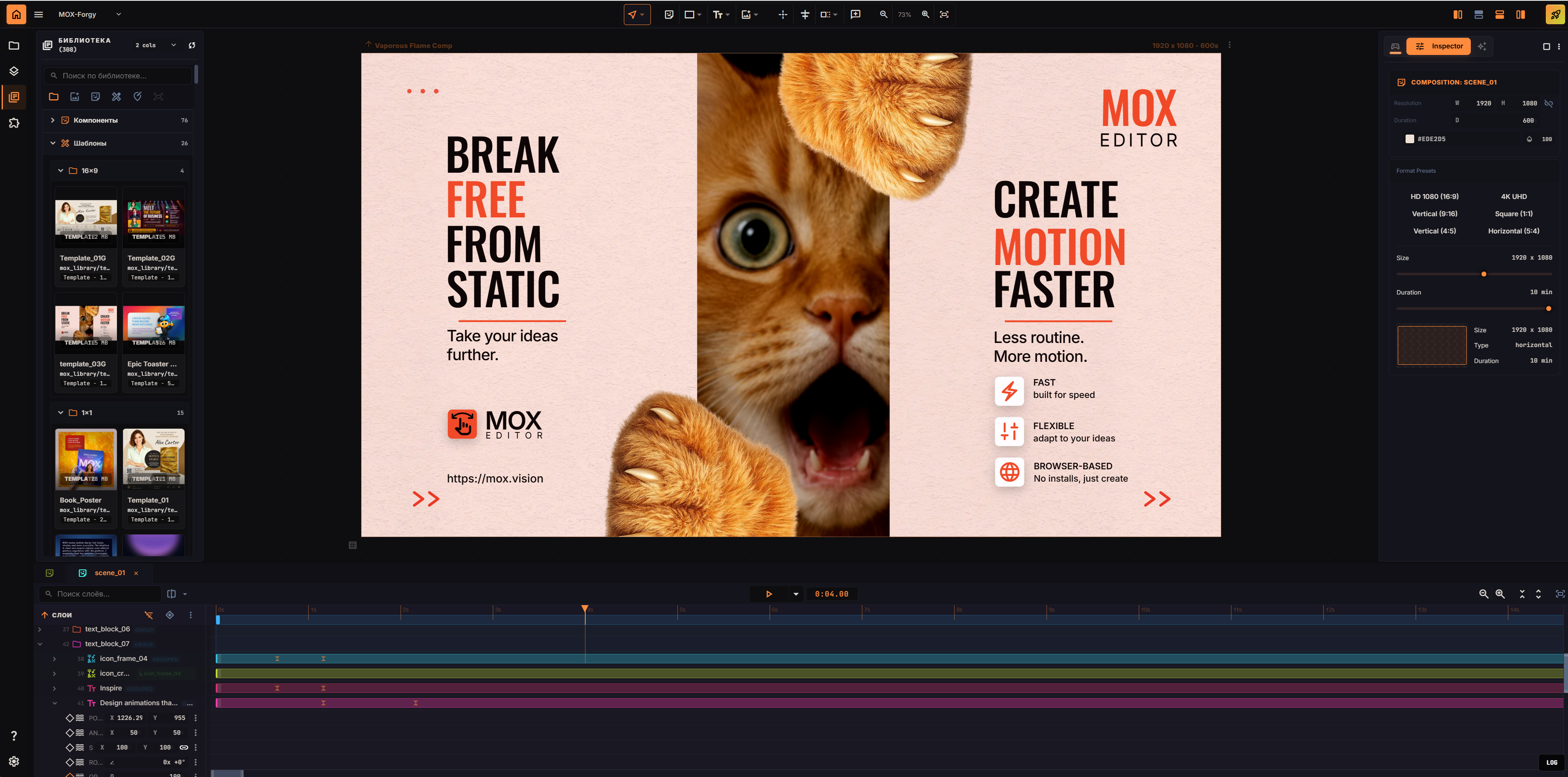Open settings gear in sidebar
The width and height of the screenshot is (1568, 777).
(x=14, y=761)
